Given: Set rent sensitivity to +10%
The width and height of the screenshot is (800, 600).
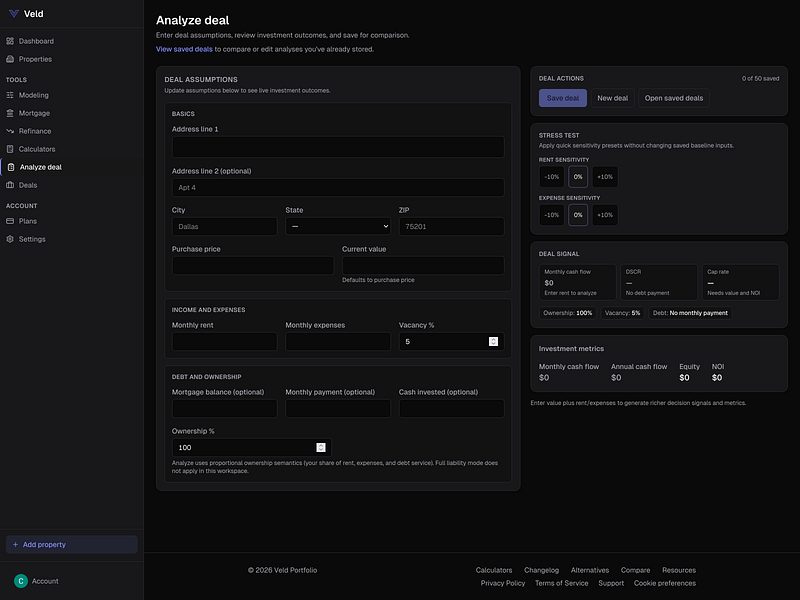Looking at the screenshot, I should pyautogui.click(x=605, y=177).
